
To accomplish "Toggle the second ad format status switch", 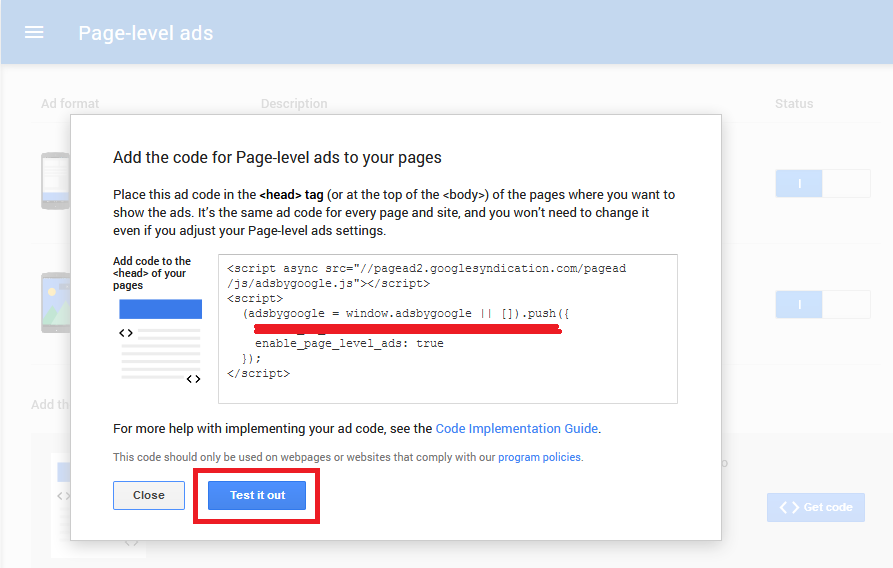I will coord(822,304).
